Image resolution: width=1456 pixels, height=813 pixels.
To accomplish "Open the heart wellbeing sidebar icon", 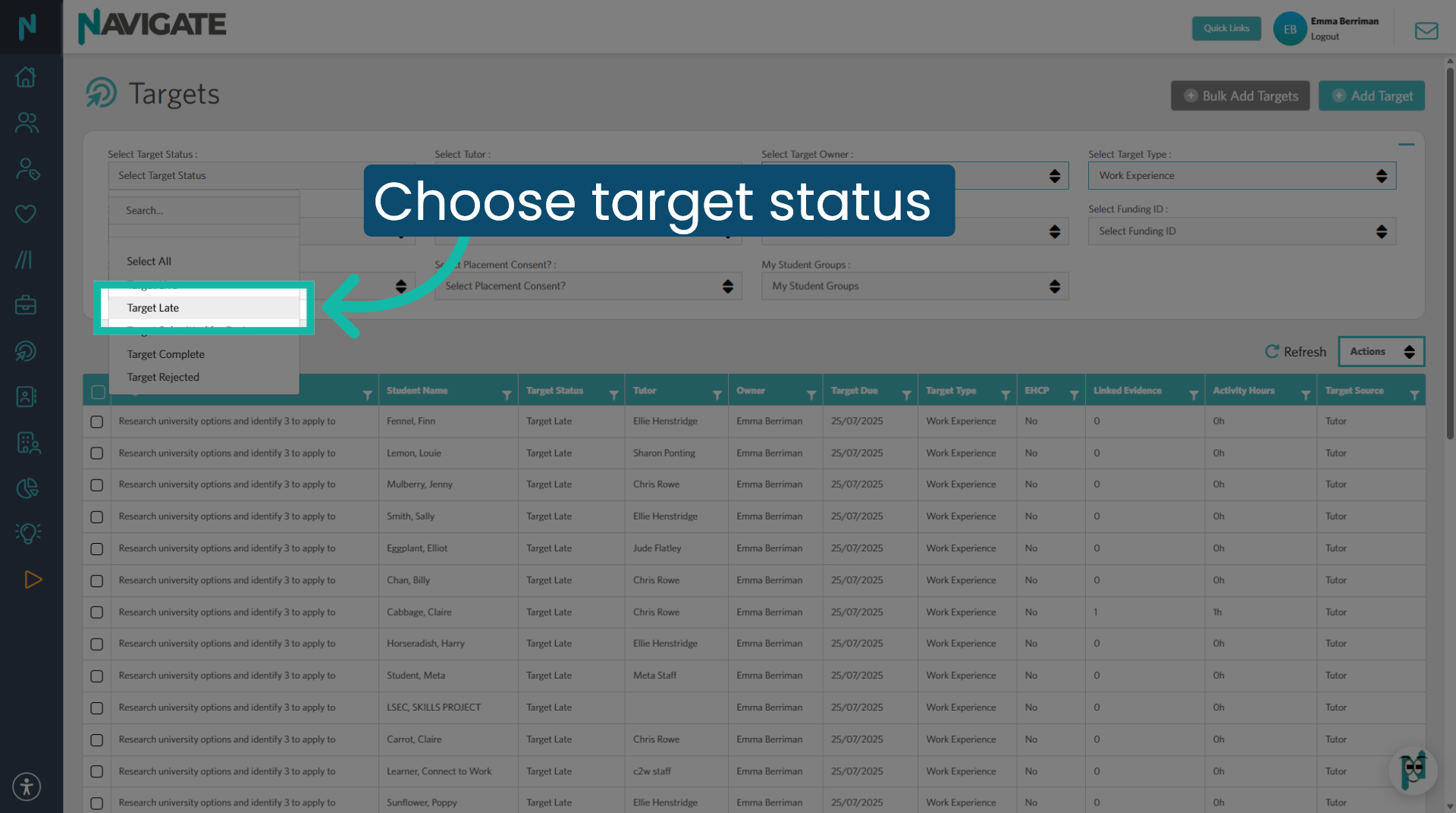I will (27, 214).
